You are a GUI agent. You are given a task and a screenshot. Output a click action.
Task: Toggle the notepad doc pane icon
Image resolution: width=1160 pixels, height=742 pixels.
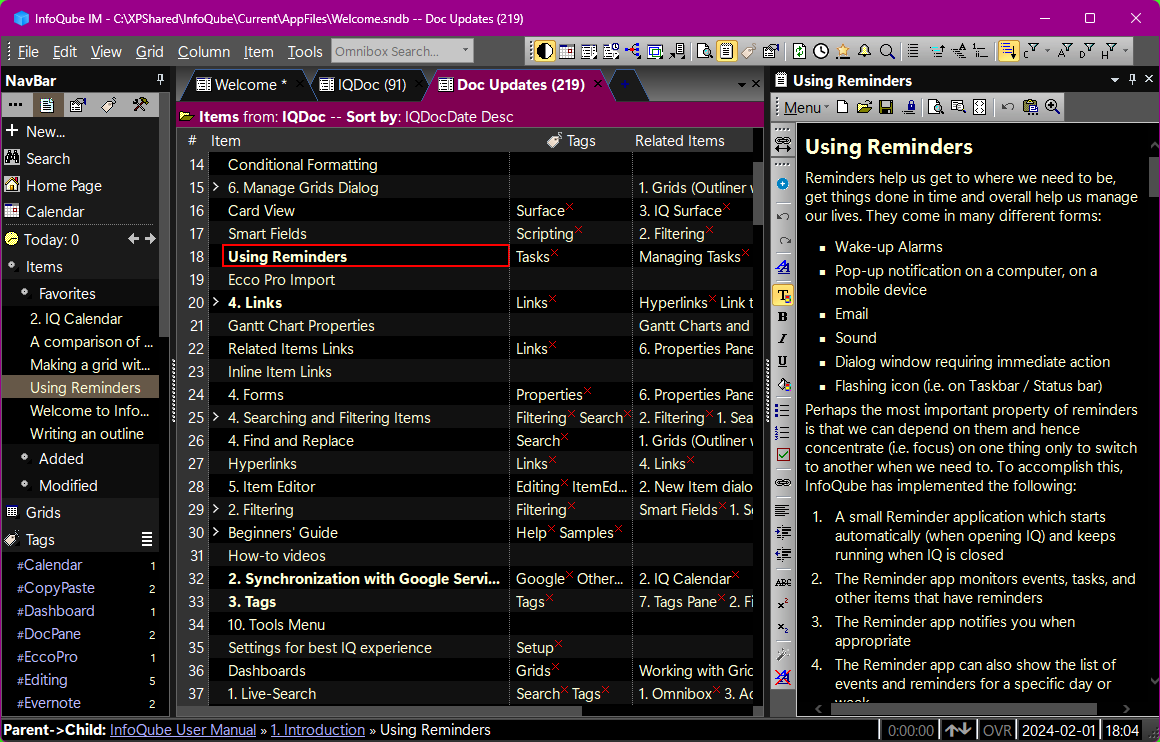coord(726,51)
